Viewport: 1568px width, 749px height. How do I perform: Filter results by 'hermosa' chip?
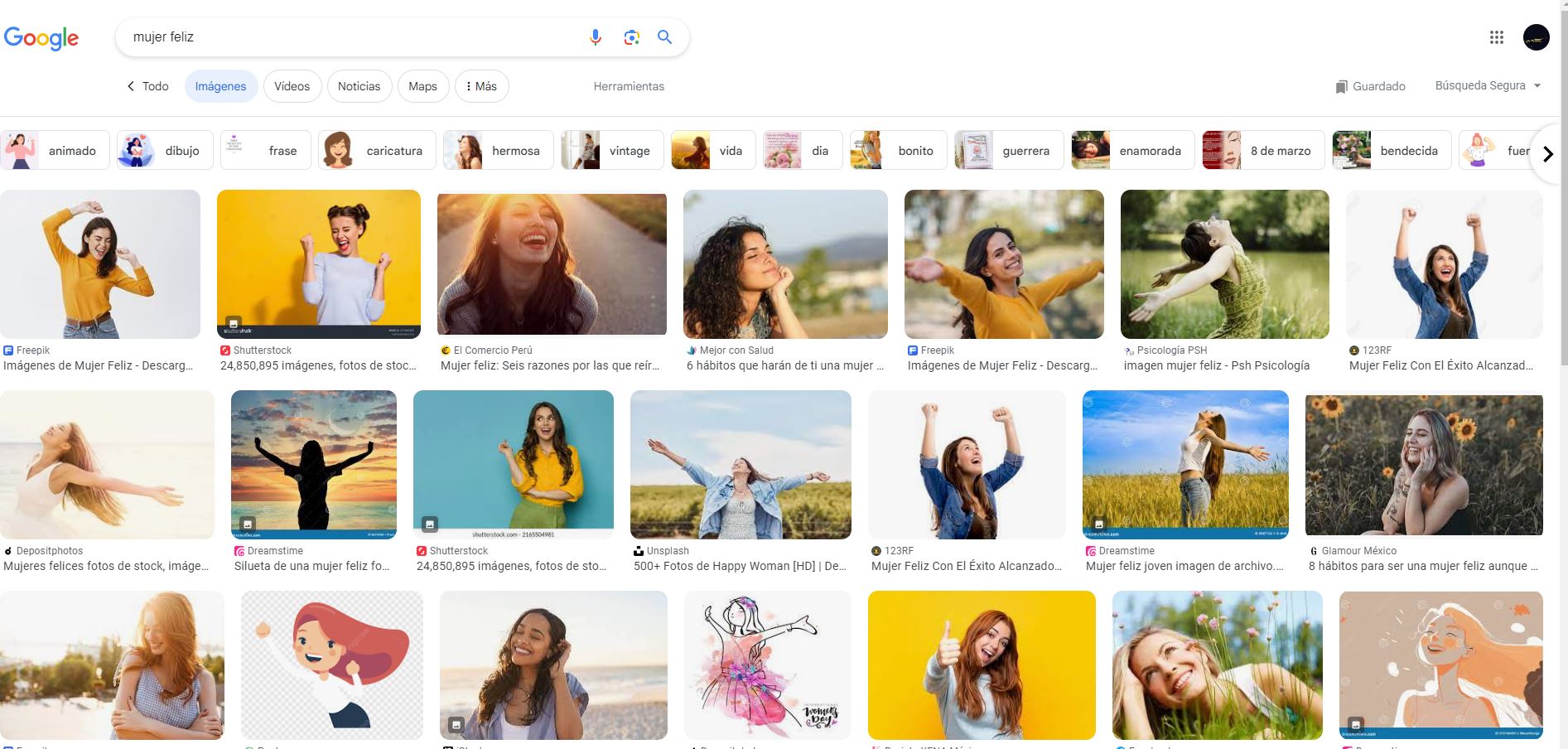coord(498,151)
